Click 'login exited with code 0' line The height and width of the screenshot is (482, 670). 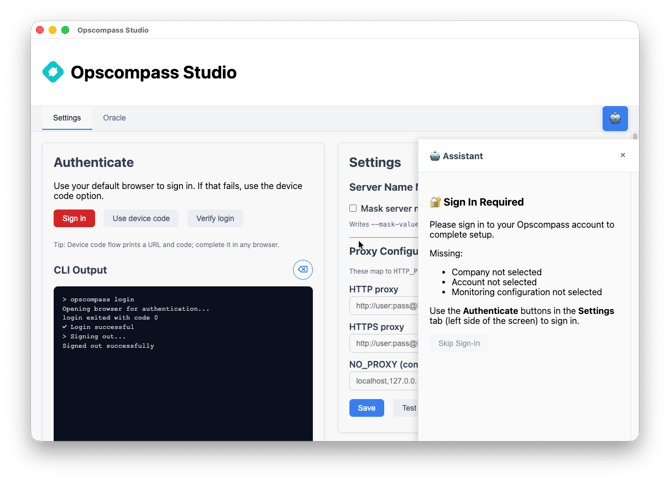tap(110, 317)
